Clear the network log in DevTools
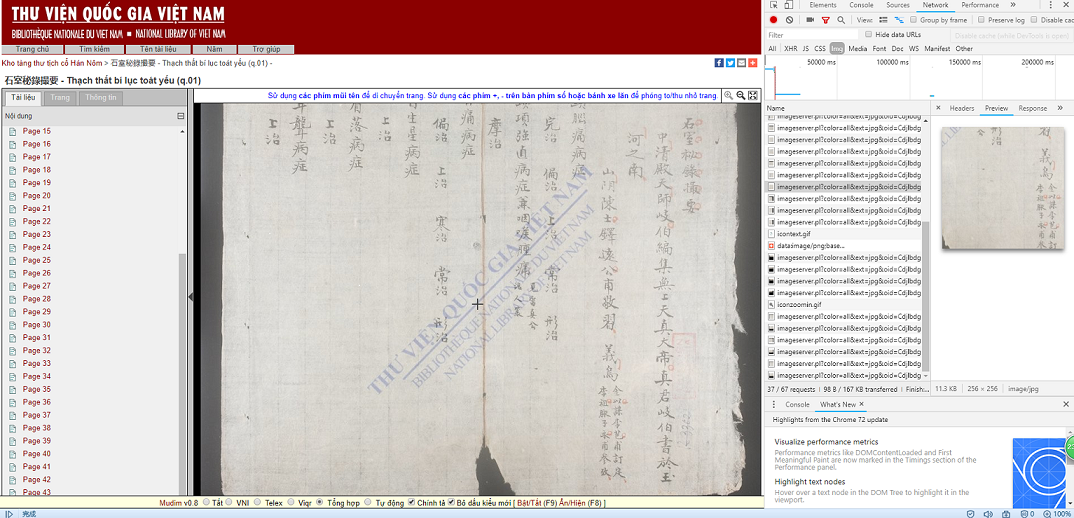The height and width of the screenshot is (518, 1074). 790,20
